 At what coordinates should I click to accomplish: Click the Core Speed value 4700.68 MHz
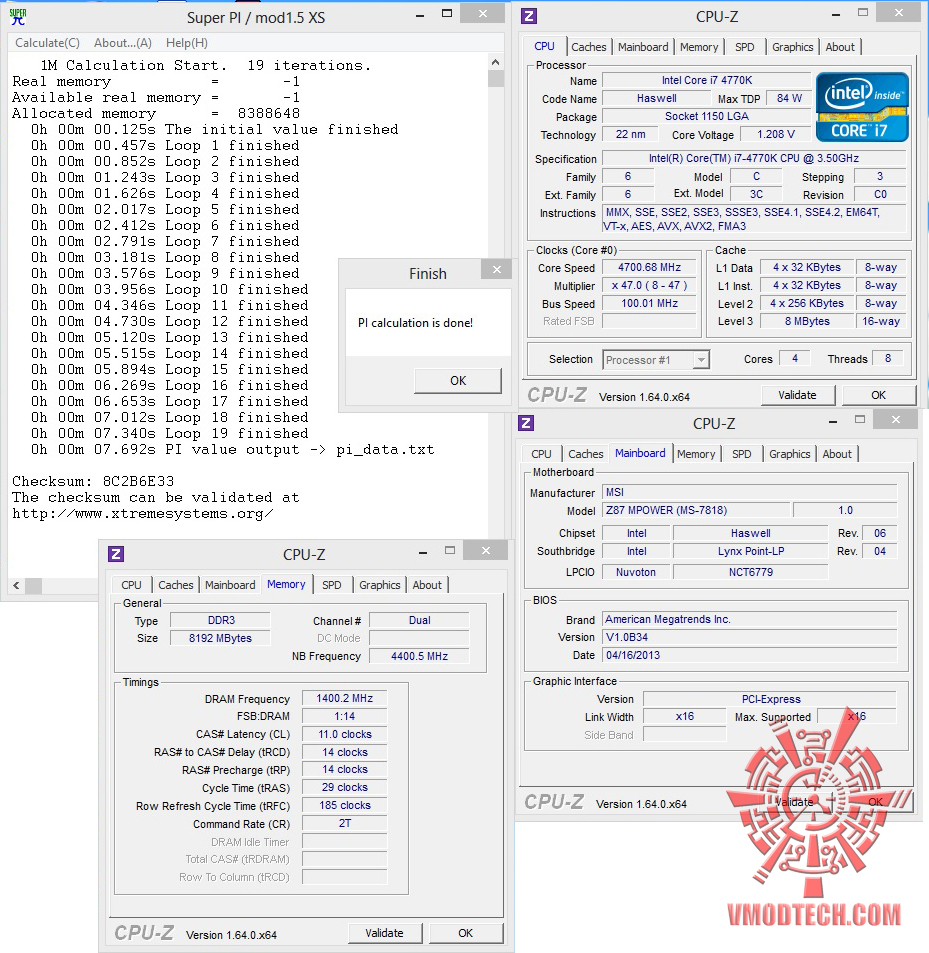[650, 267]
